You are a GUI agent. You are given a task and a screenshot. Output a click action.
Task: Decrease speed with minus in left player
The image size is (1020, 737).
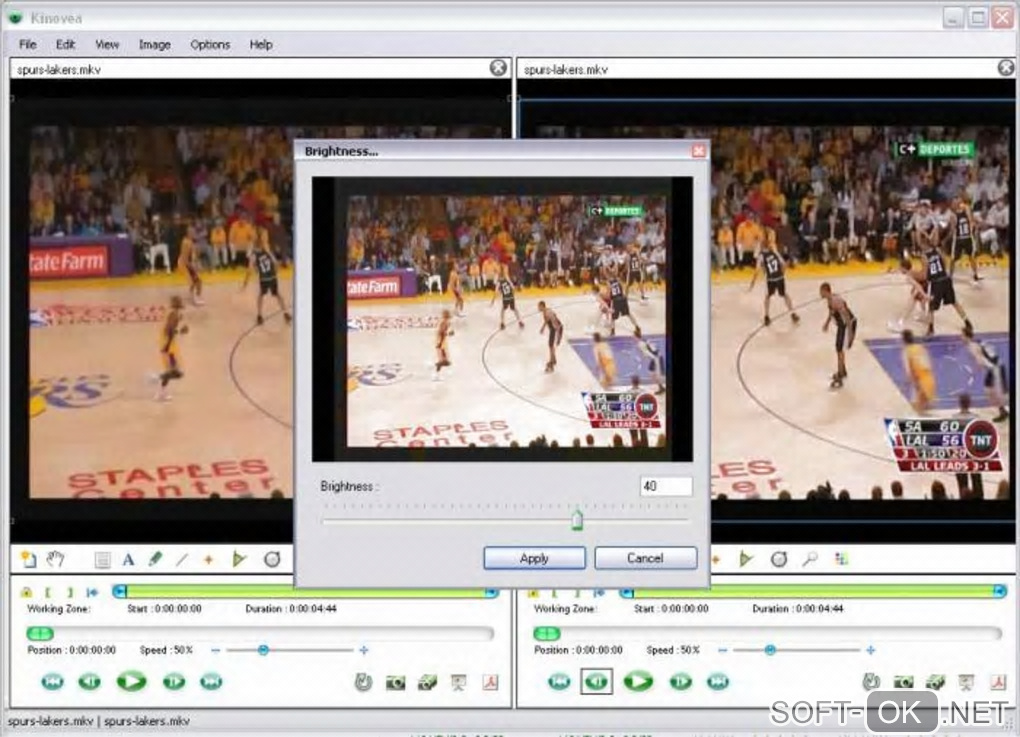point(215,650)
